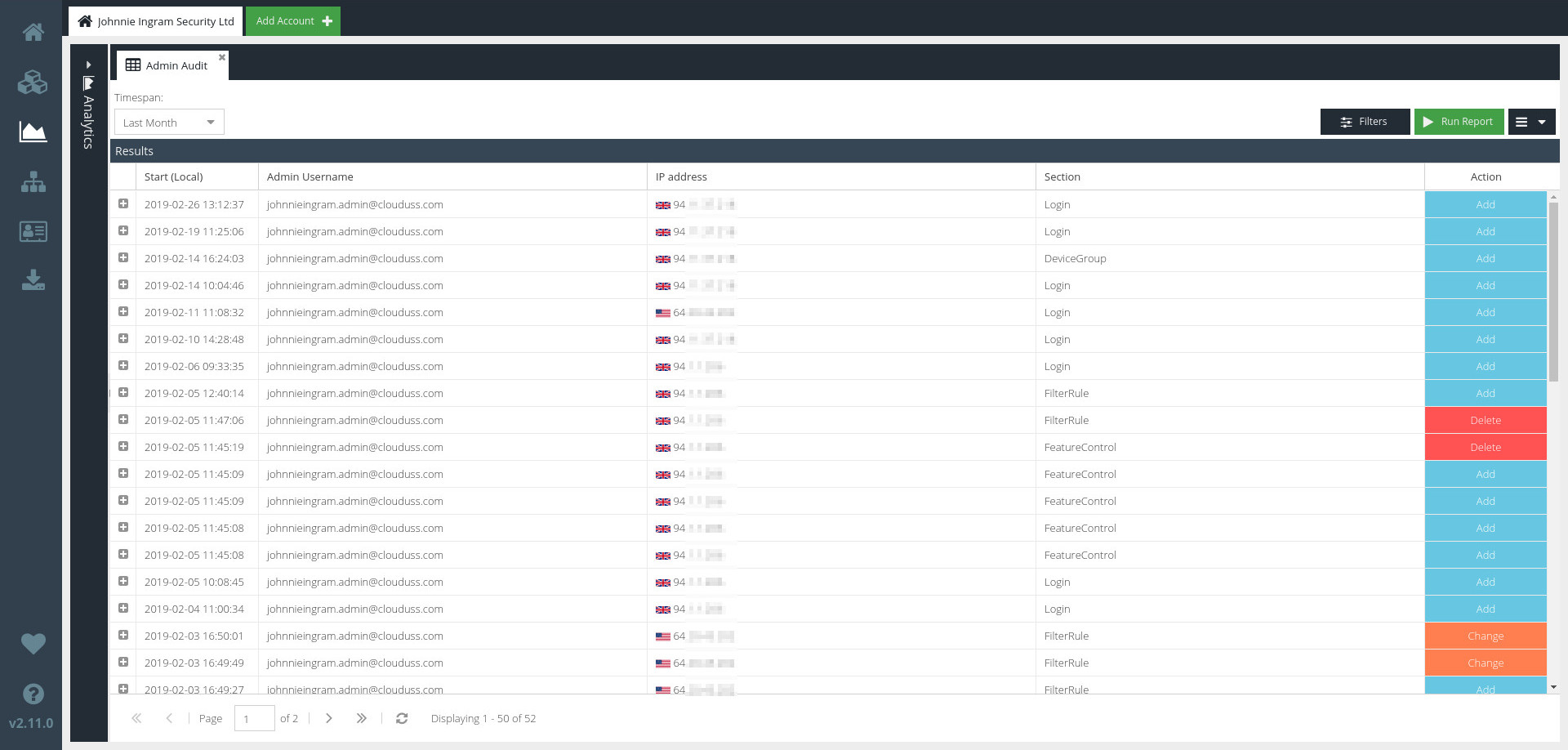Screen dimensions: 1568x750
Task: Open the network hierarchy sidebar icon
Action: coord(33,181)
